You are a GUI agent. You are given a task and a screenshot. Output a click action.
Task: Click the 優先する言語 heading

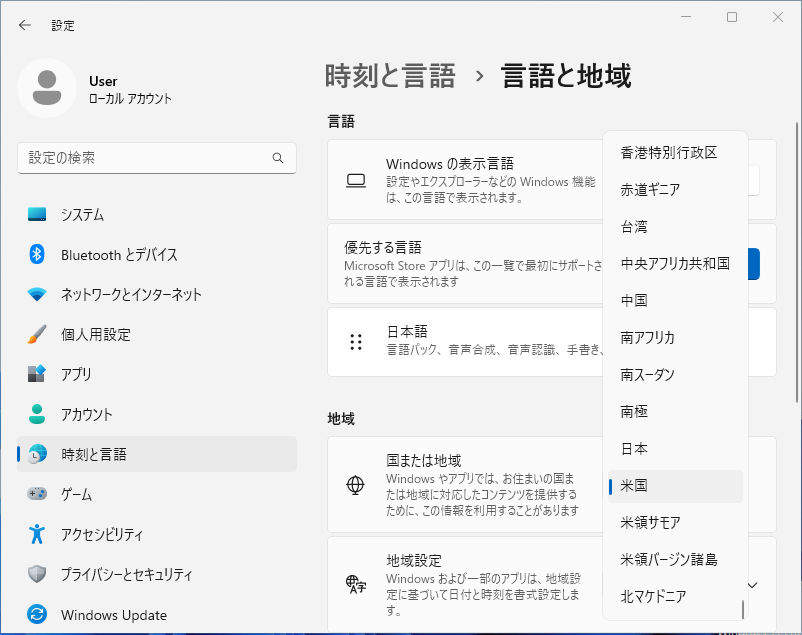(x=383, y=248)
